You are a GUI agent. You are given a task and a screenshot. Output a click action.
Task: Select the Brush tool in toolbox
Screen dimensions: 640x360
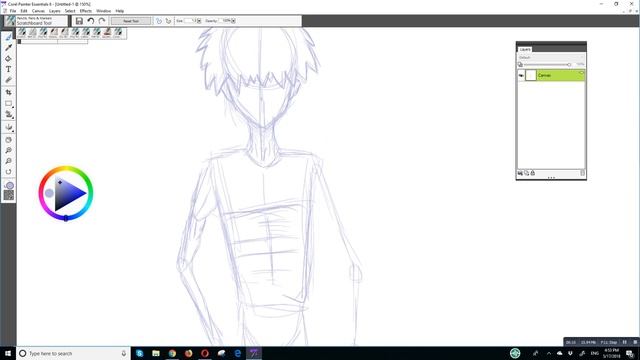(x=9, y=37)
